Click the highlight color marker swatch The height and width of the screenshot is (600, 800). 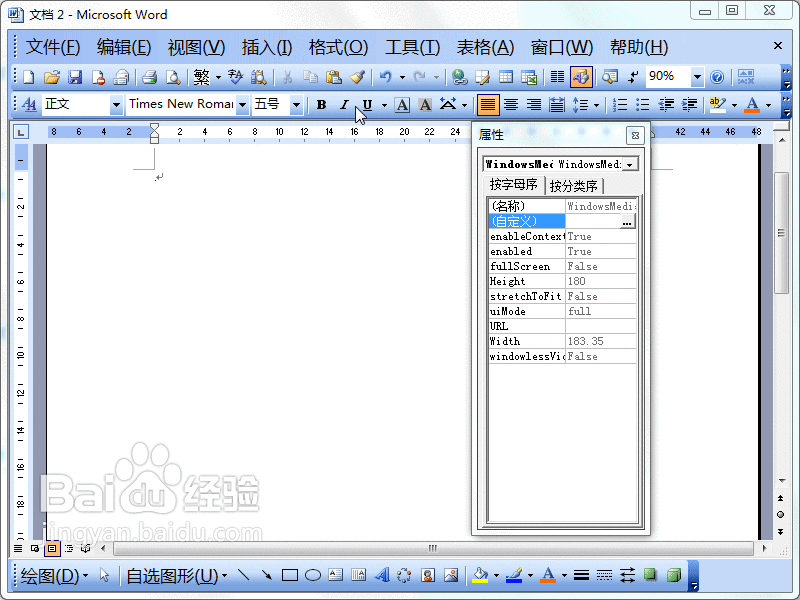tap(717, 105)
